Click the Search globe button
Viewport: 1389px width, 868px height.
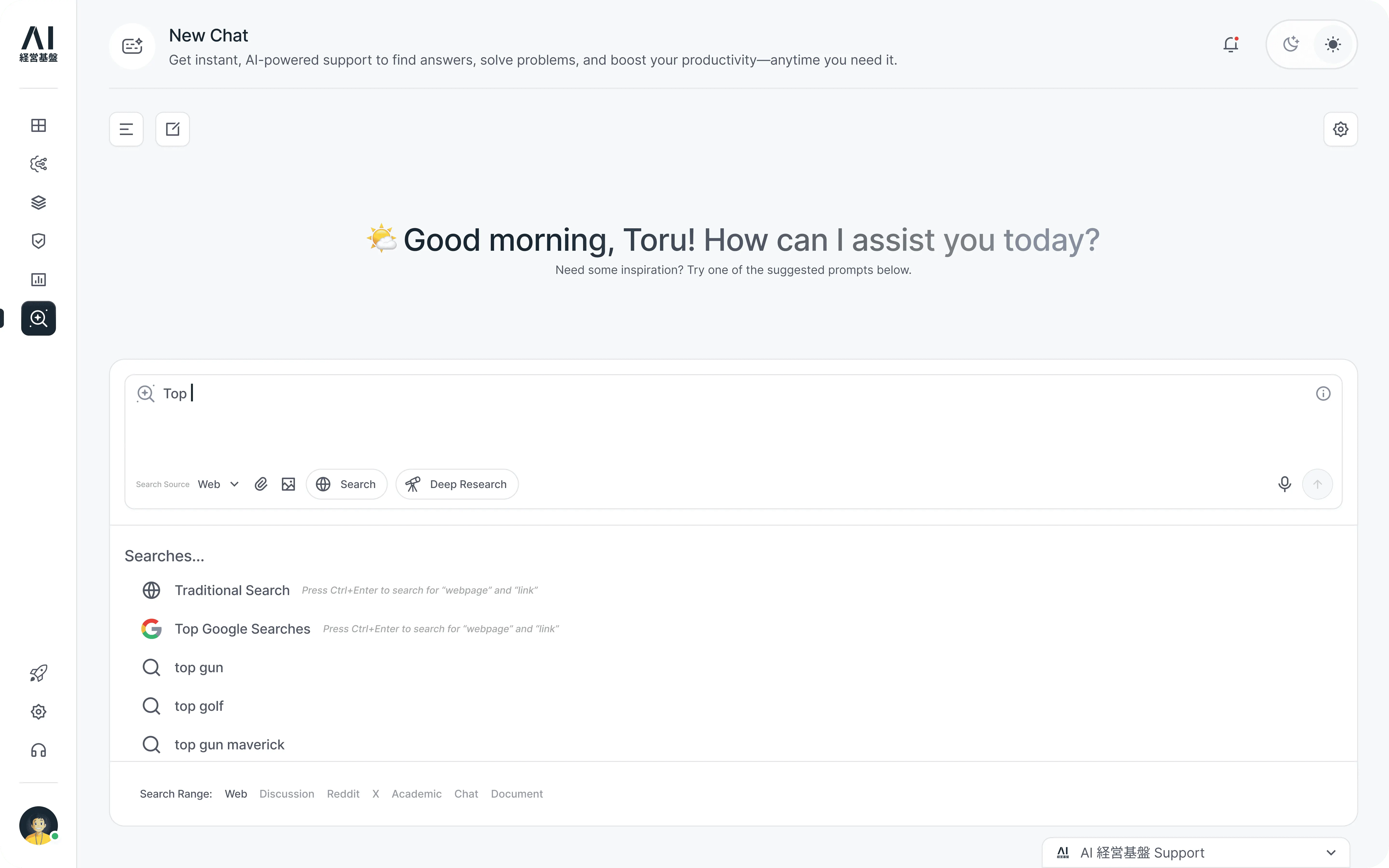347,484
